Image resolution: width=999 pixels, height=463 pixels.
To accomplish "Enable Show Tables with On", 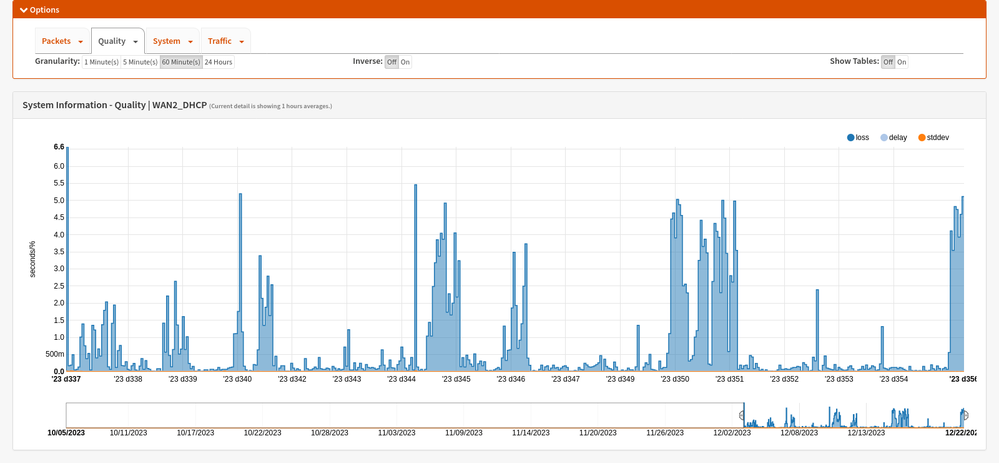I will click(x=901, y=62).
